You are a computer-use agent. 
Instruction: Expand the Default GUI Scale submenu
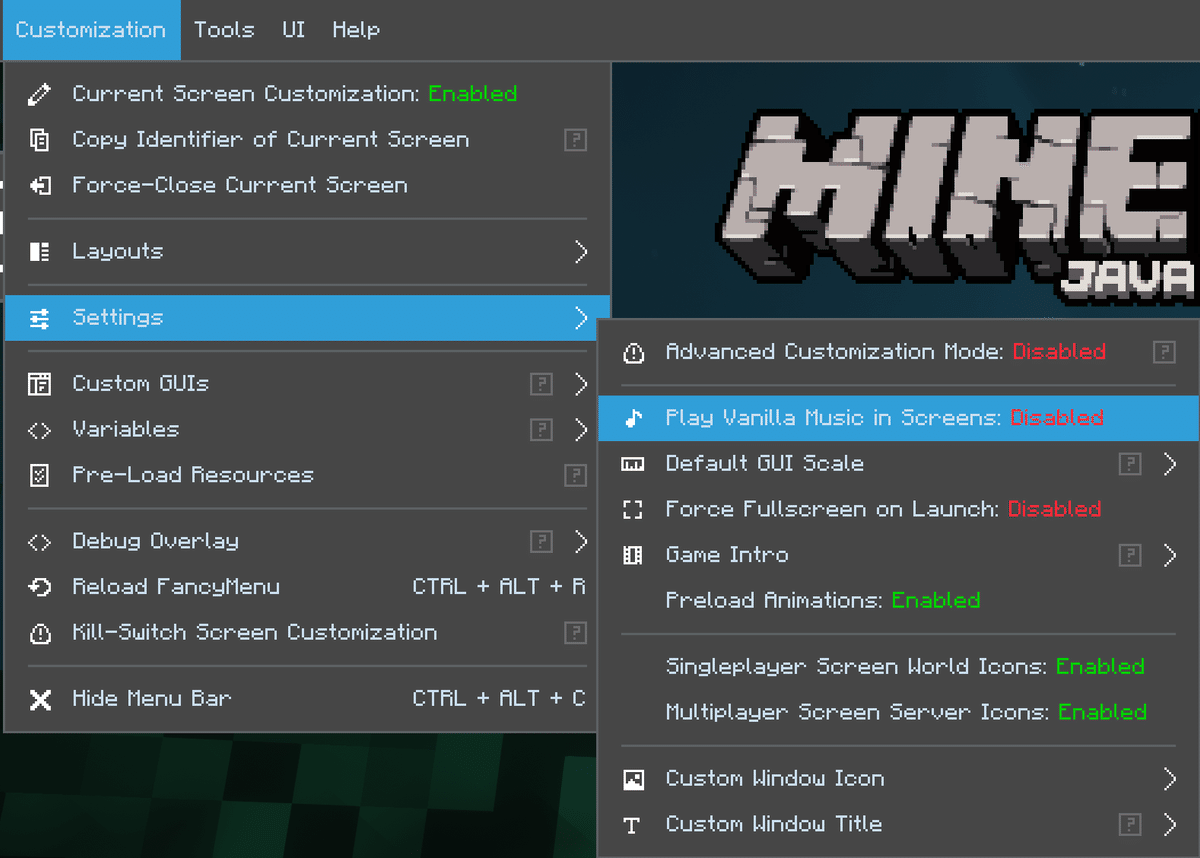[x=1170, y=464]
